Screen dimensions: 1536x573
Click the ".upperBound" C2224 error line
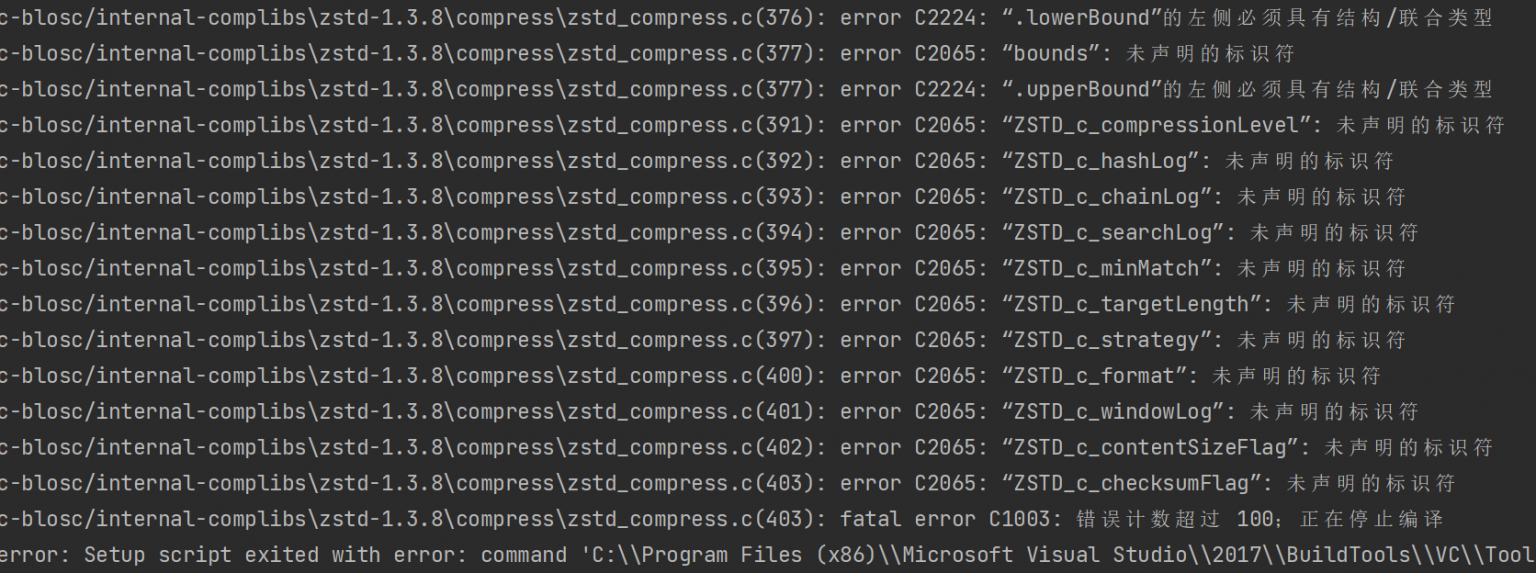click(x=746, y=90)
